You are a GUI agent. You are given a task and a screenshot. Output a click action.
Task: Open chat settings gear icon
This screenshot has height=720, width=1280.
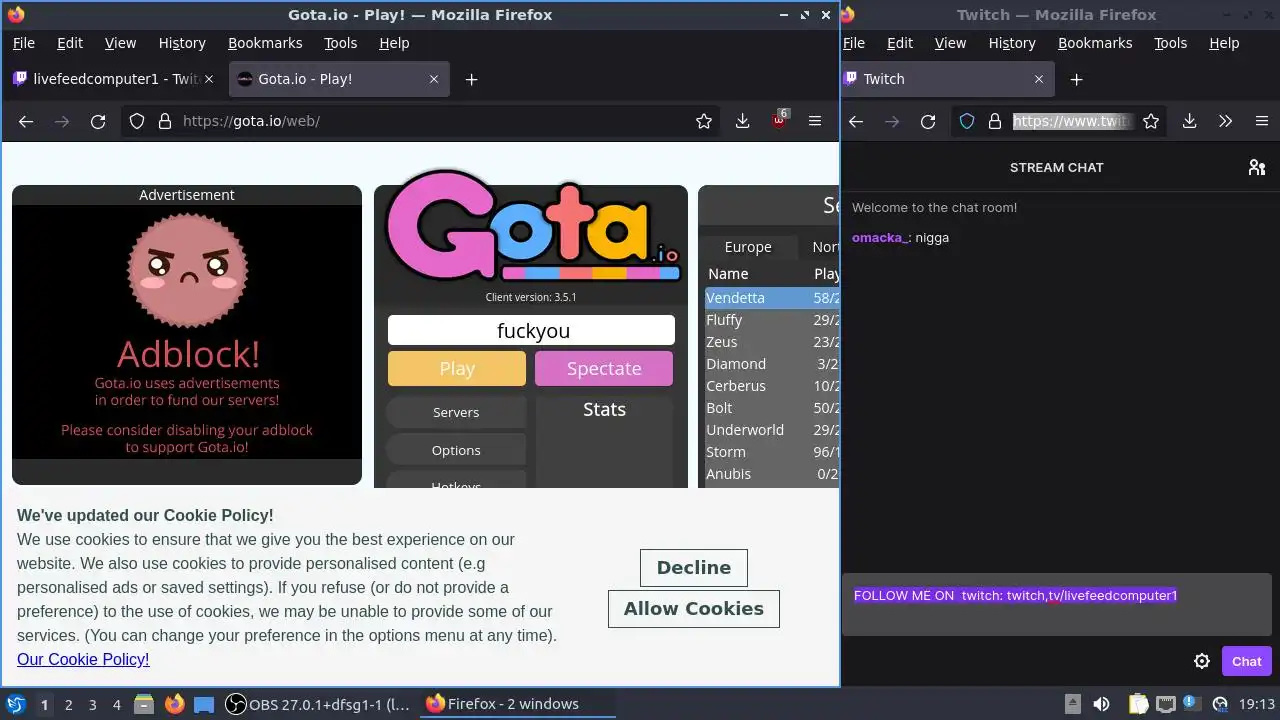(x=1202, y=661)
